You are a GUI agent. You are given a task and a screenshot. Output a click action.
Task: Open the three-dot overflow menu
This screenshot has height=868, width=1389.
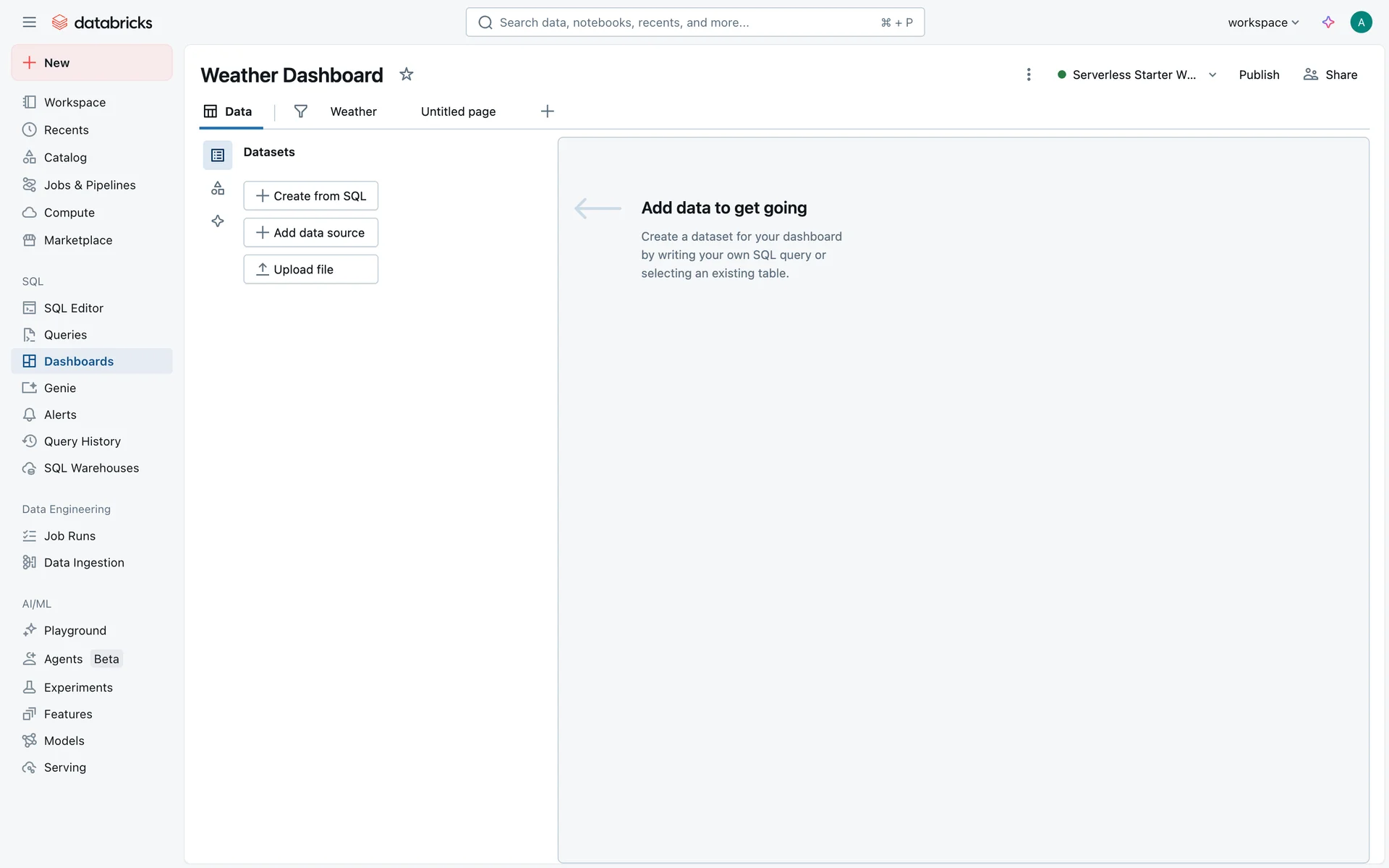[1029, 75]
